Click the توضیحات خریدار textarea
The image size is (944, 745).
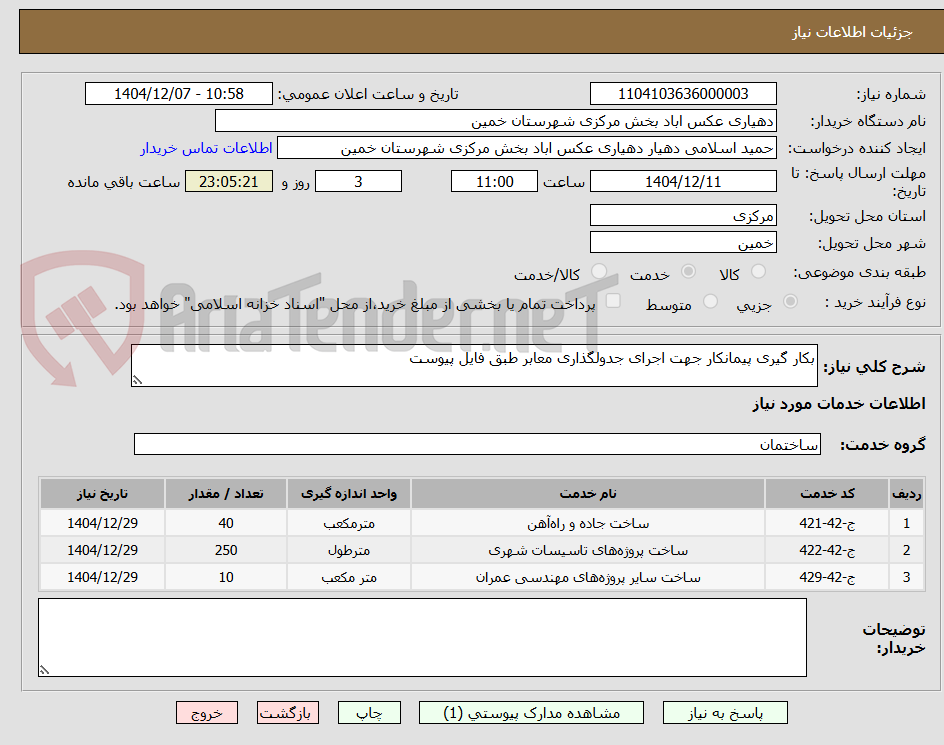pos(422,637)
